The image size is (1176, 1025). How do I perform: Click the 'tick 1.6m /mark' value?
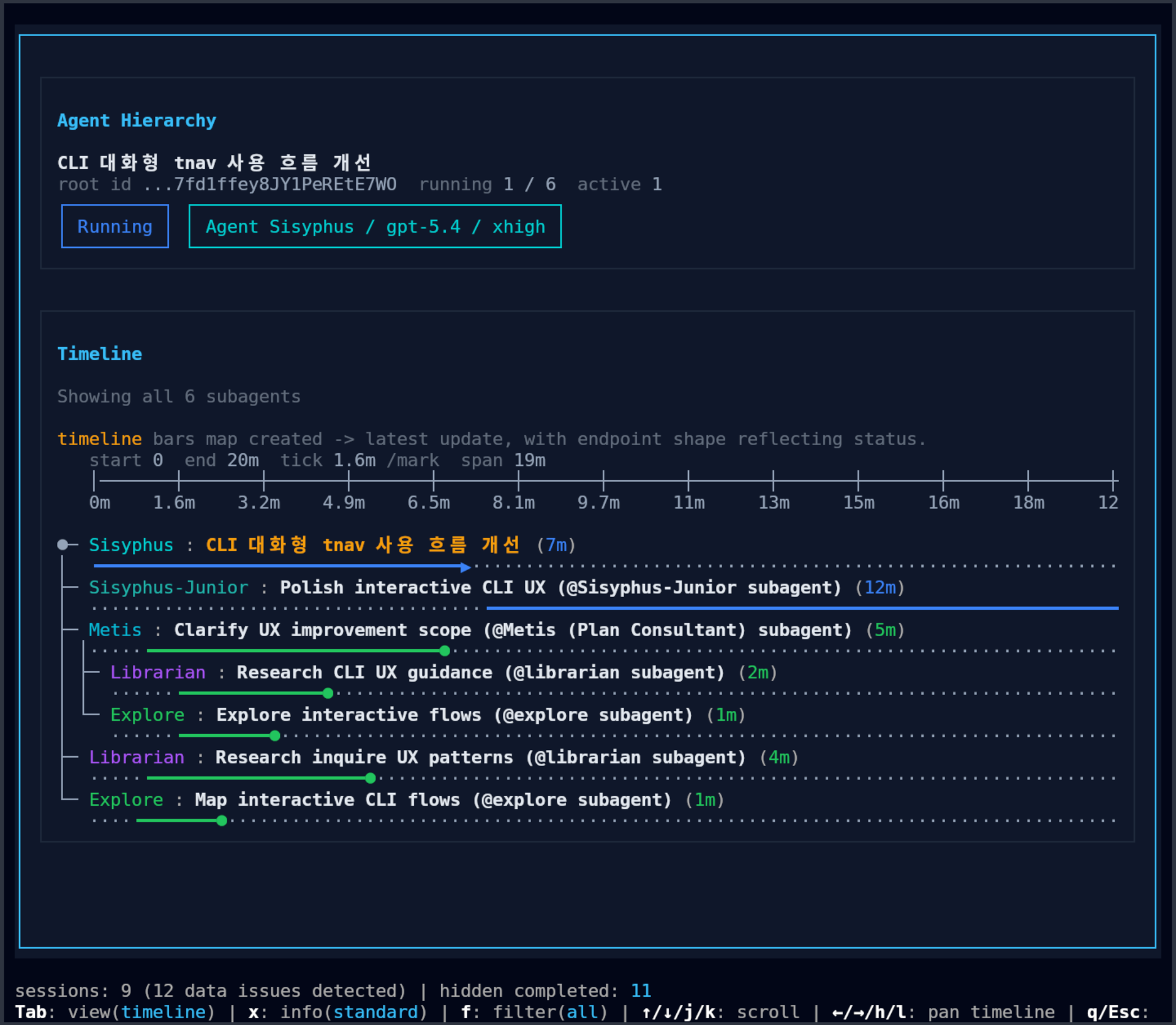(360, 460)
